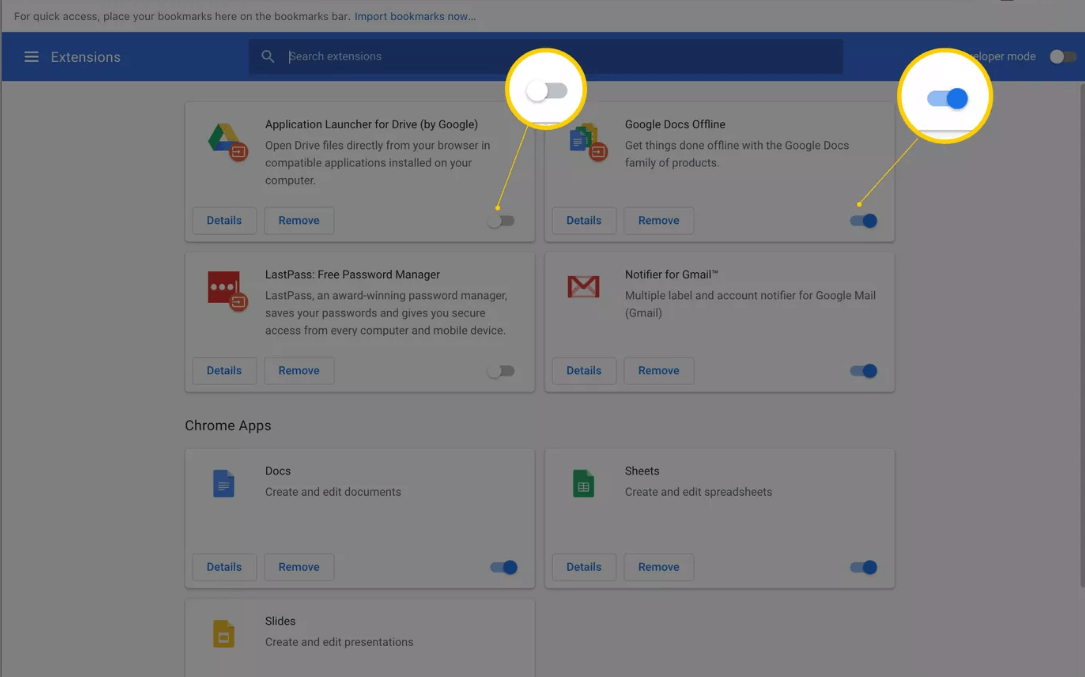Focus the Search extensions field
1085x677 pixels.
tap(546, 56)
